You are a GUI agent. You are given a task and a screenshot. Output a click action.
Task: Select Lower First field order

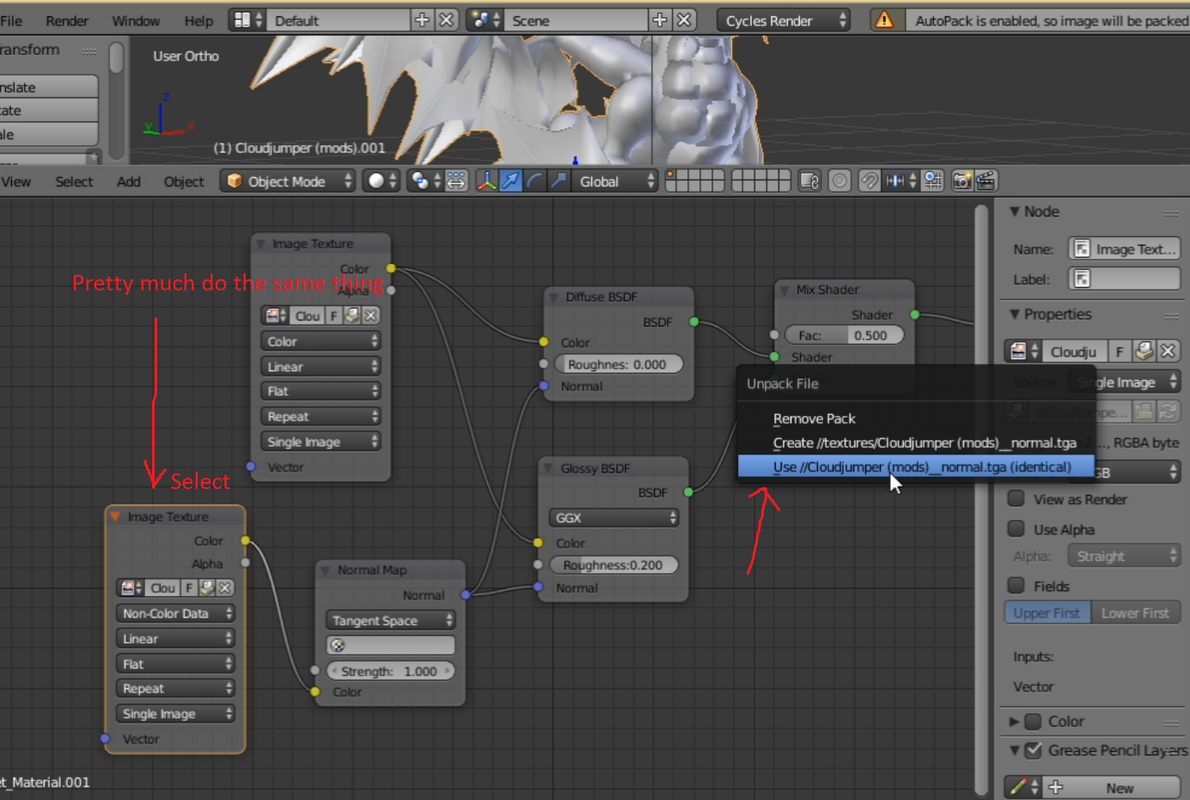[x=1135, y=613]
